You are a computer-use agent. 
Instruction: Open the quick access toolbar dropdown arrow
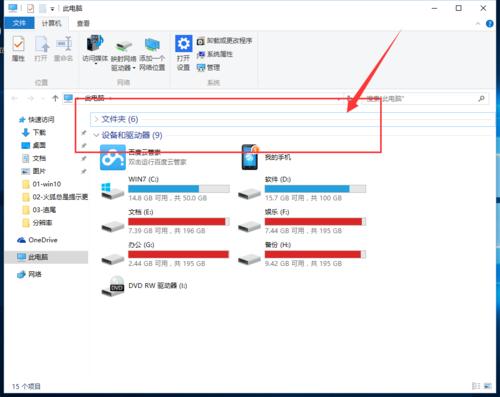(x=52, y=9)
